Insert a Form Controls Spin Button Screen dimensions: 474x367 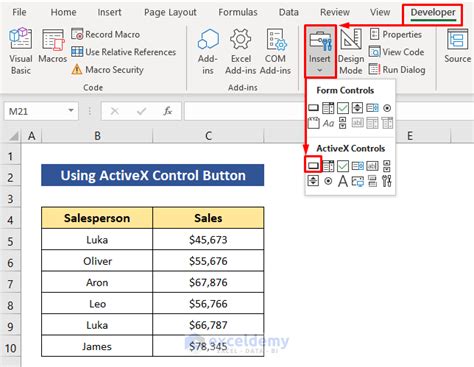coord(357,108)
